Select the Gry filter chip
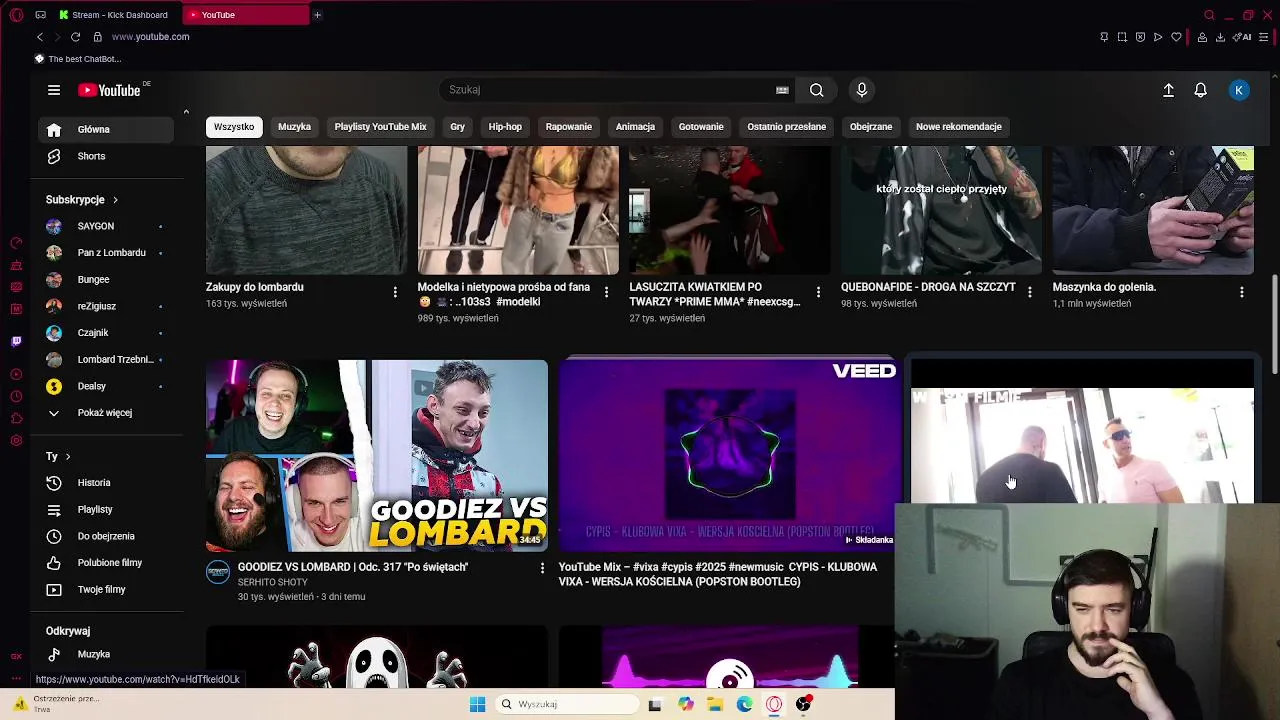Viewport: 1280px width, 720px height. tap(457, 127)
